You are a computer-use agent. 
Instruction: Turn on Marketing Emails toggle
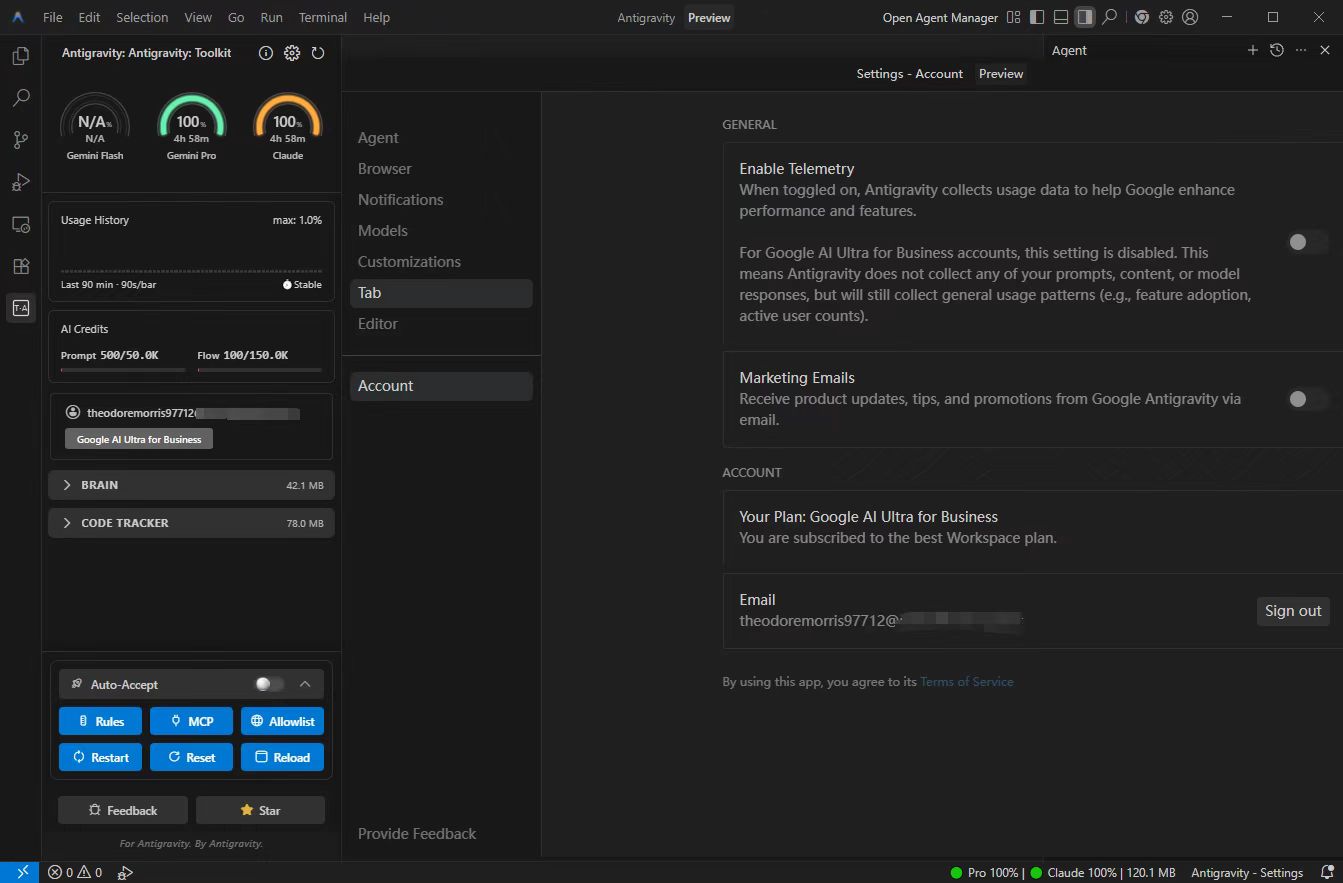pos(1305,399)
